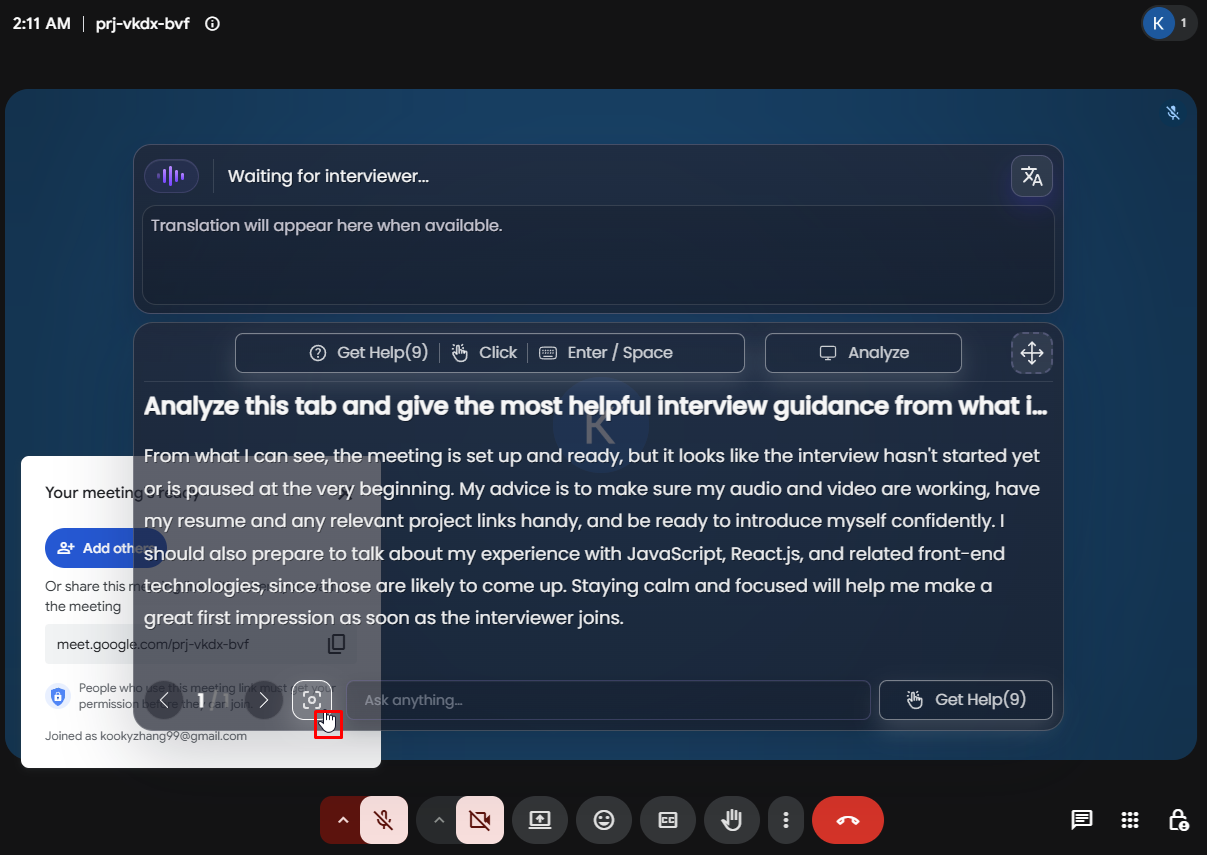Click the red leave call button
This screenshot has width=1207, height=855.
[x=848, y=821]
